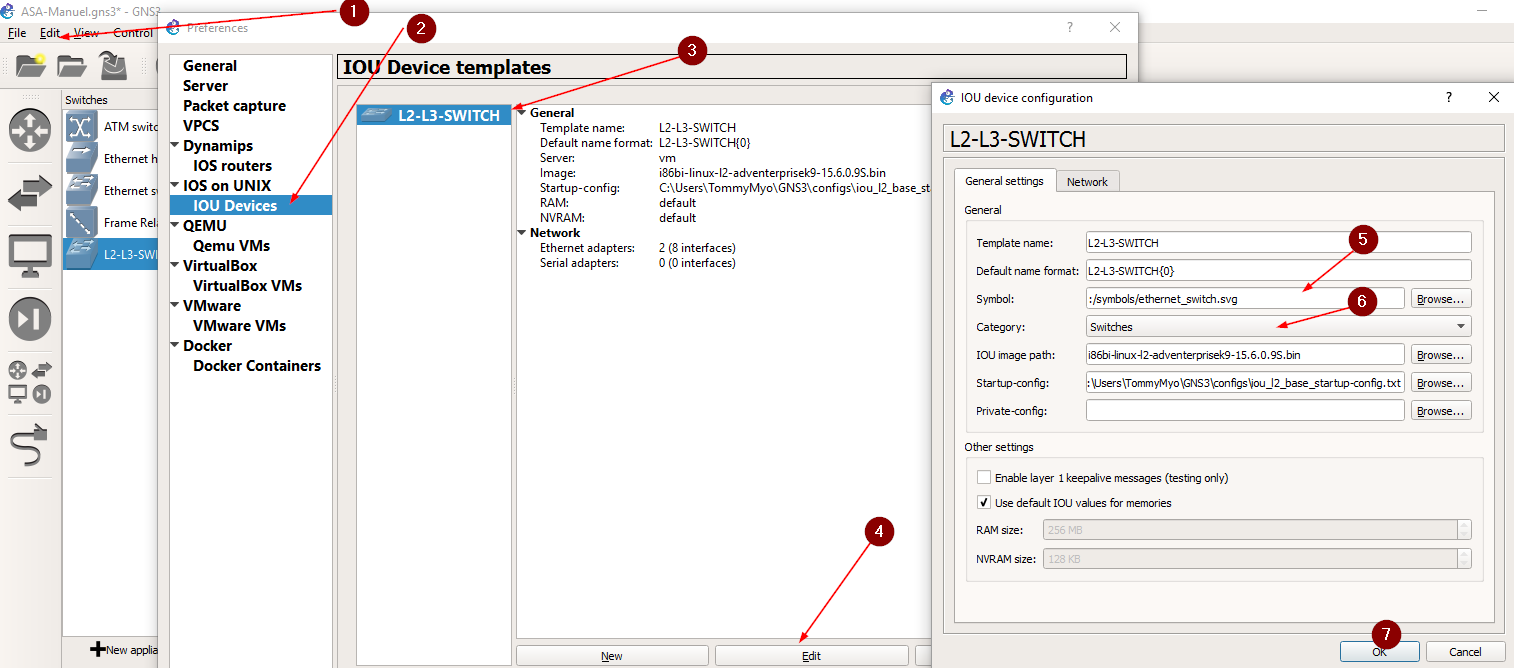Browse end devices monitor icon

[30, 256]
